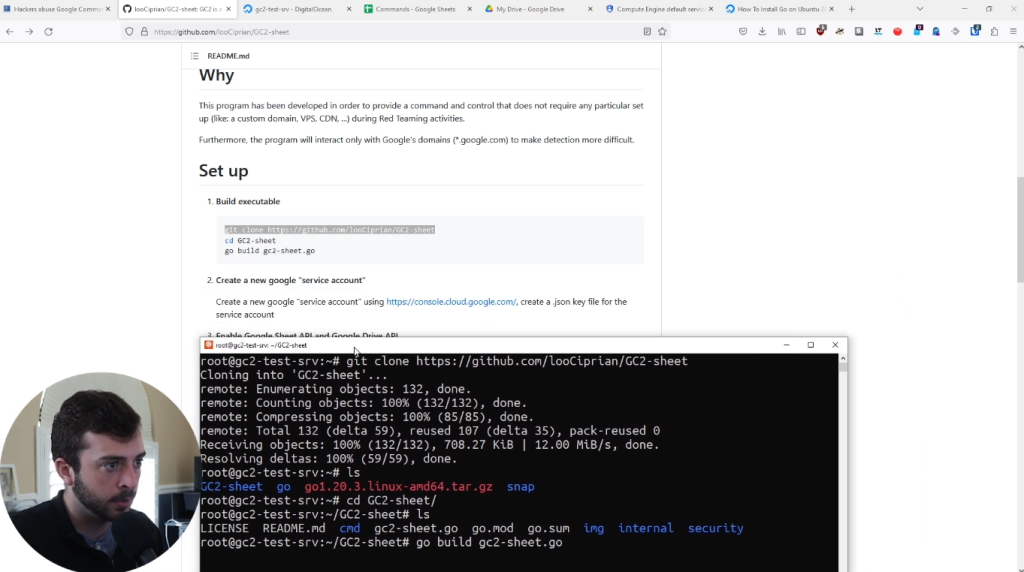Click the 'Why' heading
This screenshot has width=1024, height=572.
pyautogui.click(x=216, y=76)
